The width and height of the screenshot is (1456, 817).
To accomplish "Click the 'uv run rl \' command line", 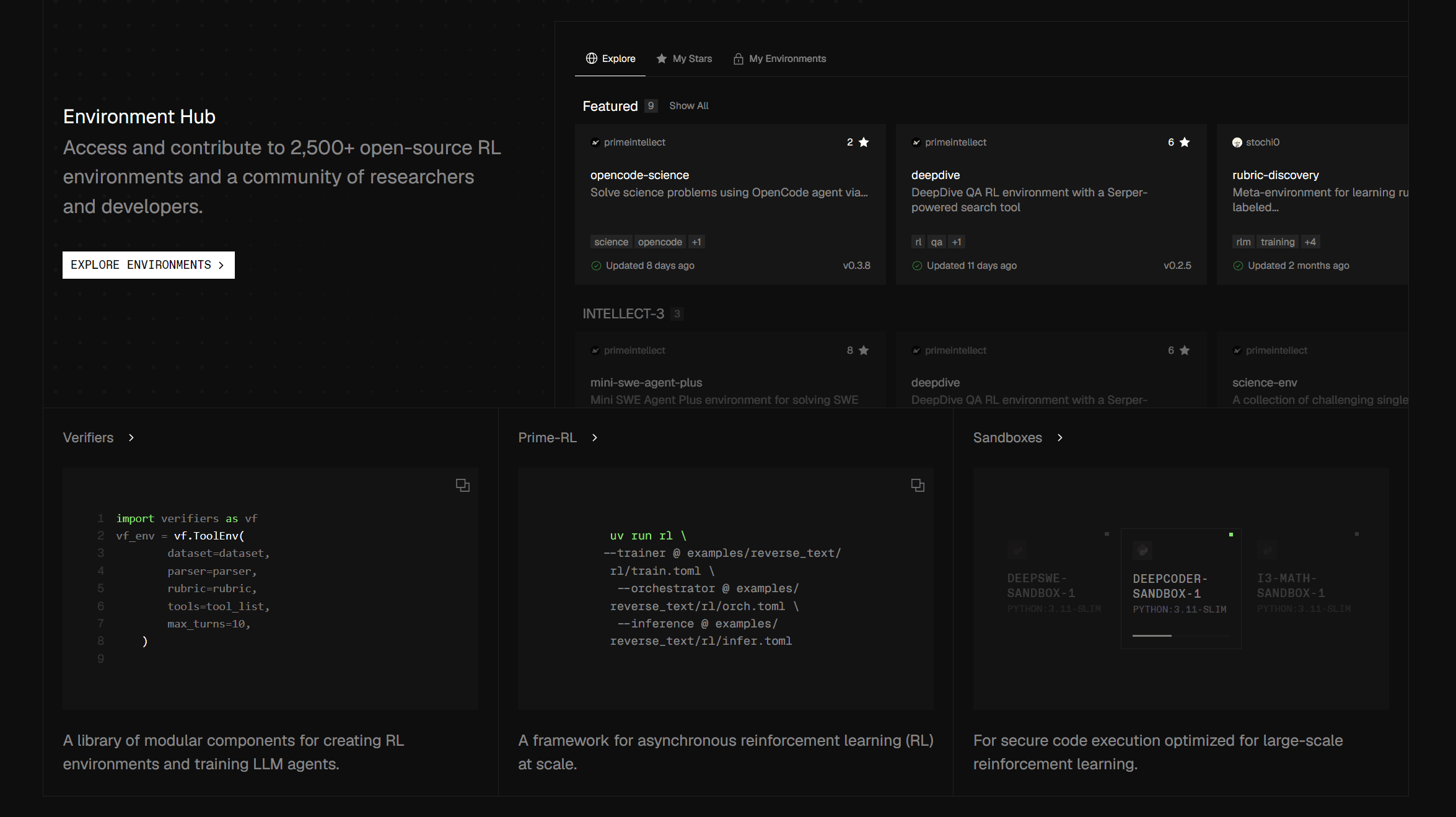I will coord(648,536).
